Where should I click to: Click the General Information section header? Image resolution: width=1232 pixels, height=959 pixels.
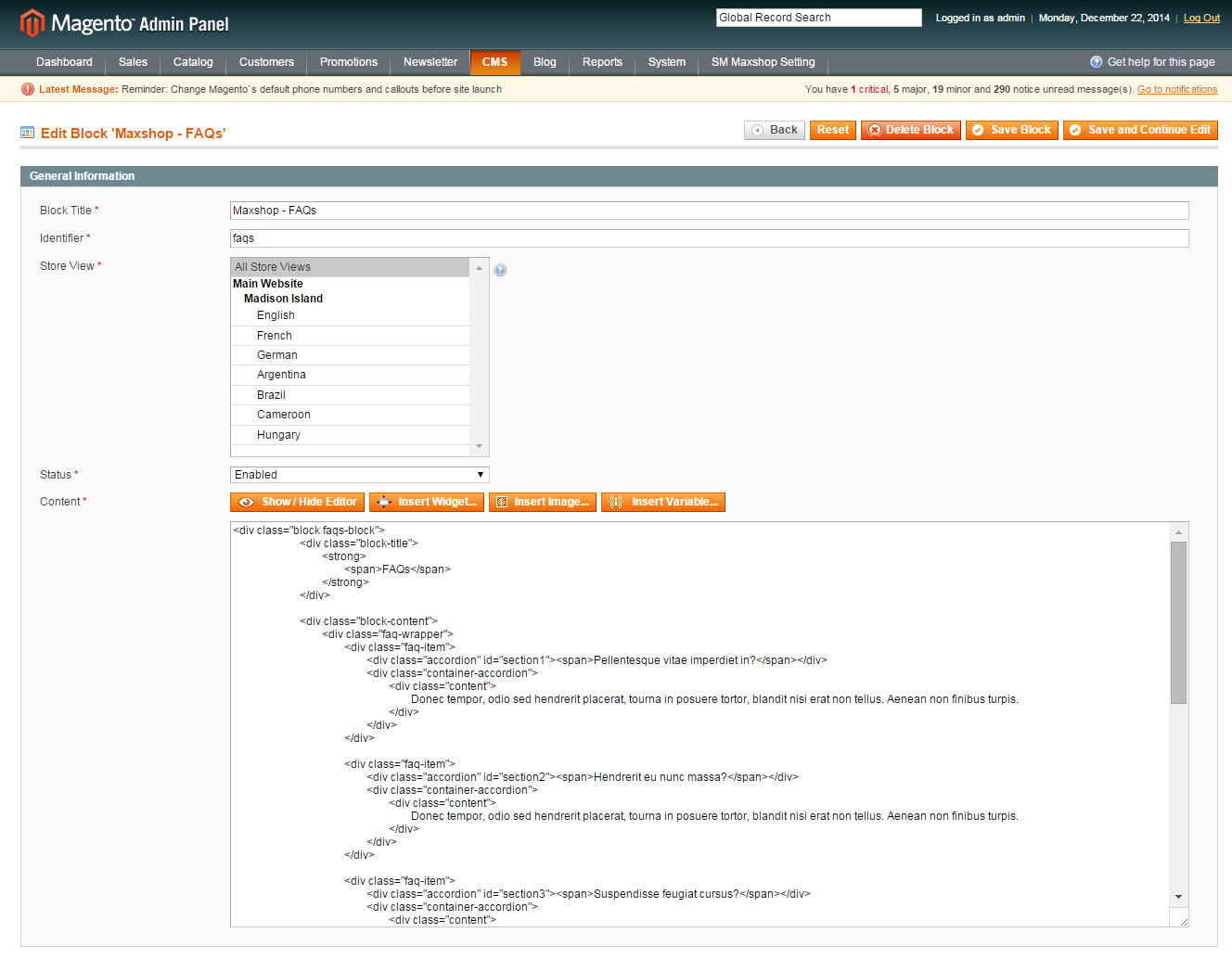619,176
